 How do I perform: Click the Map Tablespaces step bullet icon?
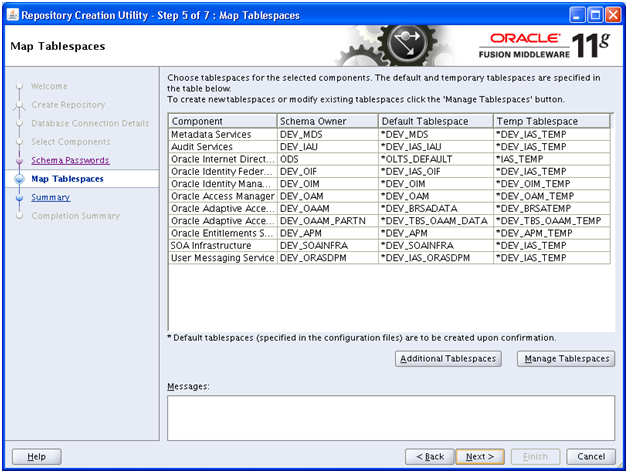click(x=19, y=179)
